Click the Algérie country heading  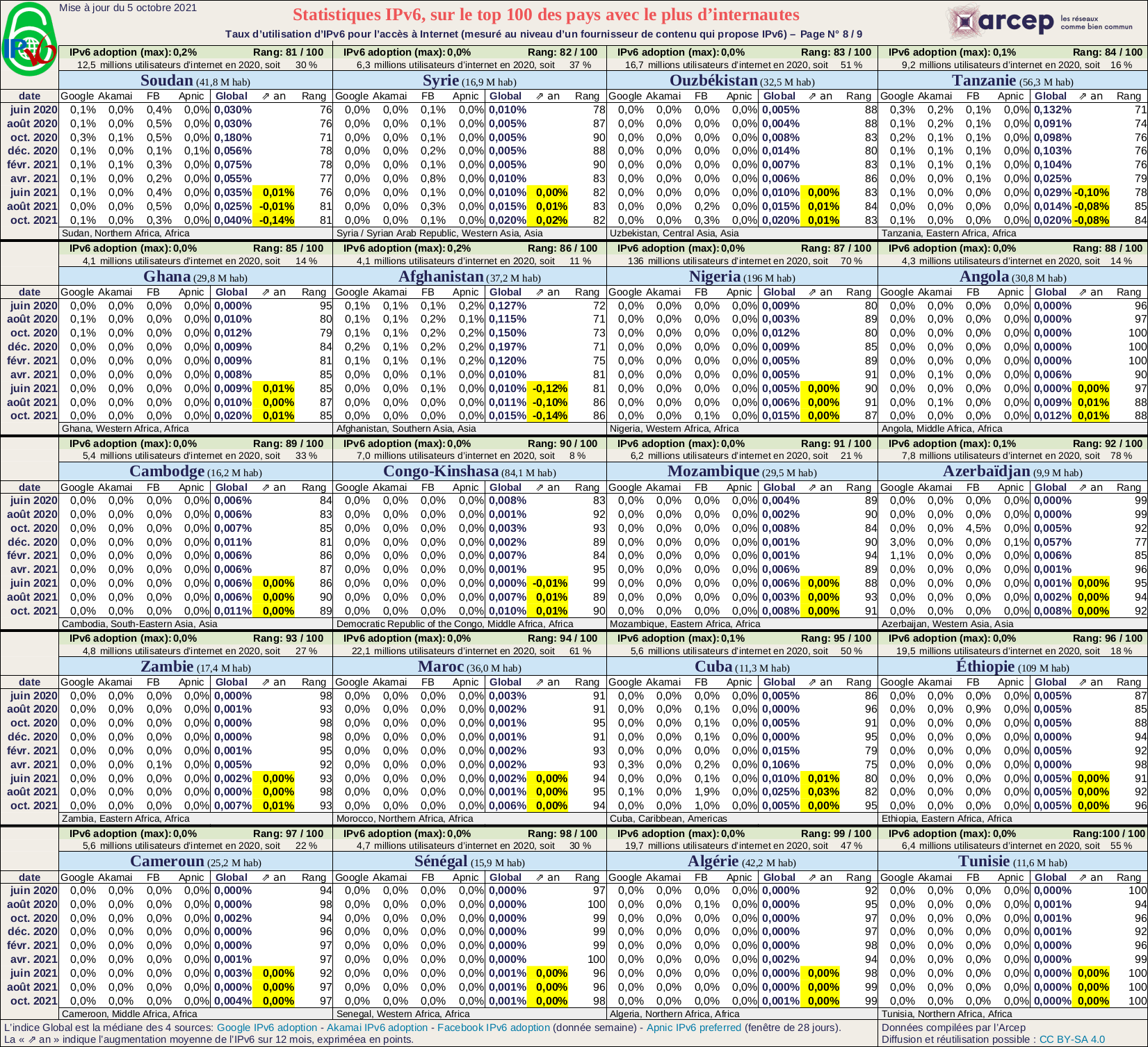click(x=742, y=861)
